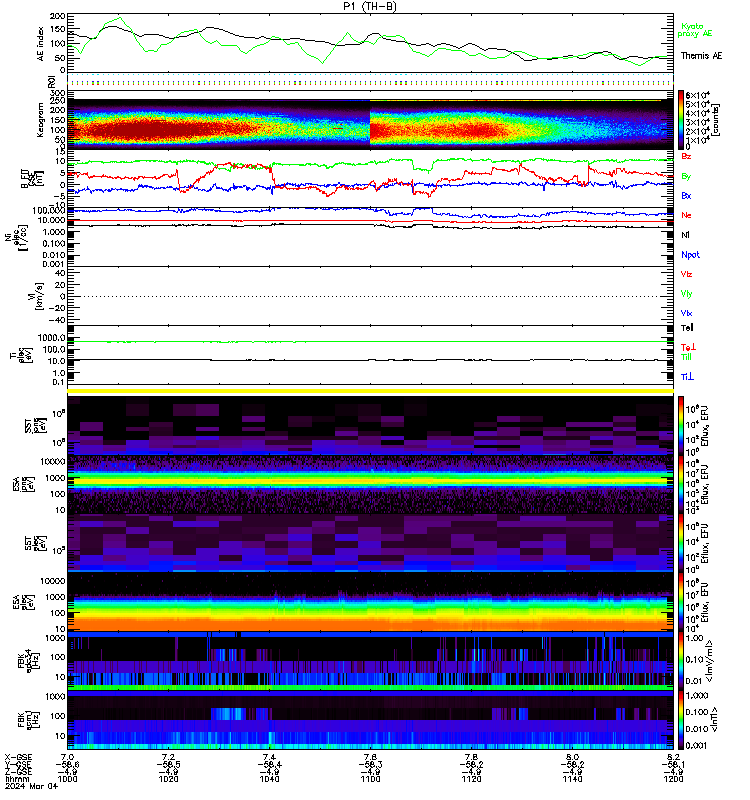Click the "1120" time tick label
The width and height of the screenshot is (750, 800).
[x=471, y=779]
